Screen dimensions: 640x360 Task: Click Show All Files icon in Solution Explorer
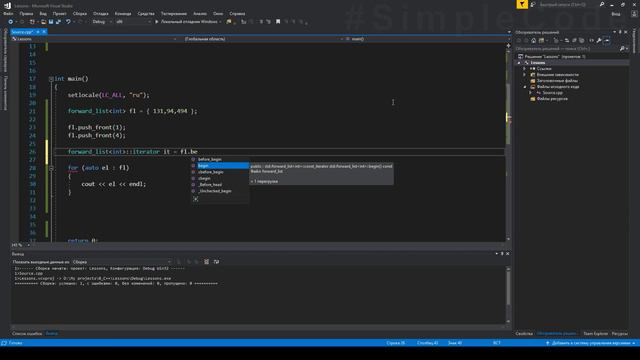point(582,40)
